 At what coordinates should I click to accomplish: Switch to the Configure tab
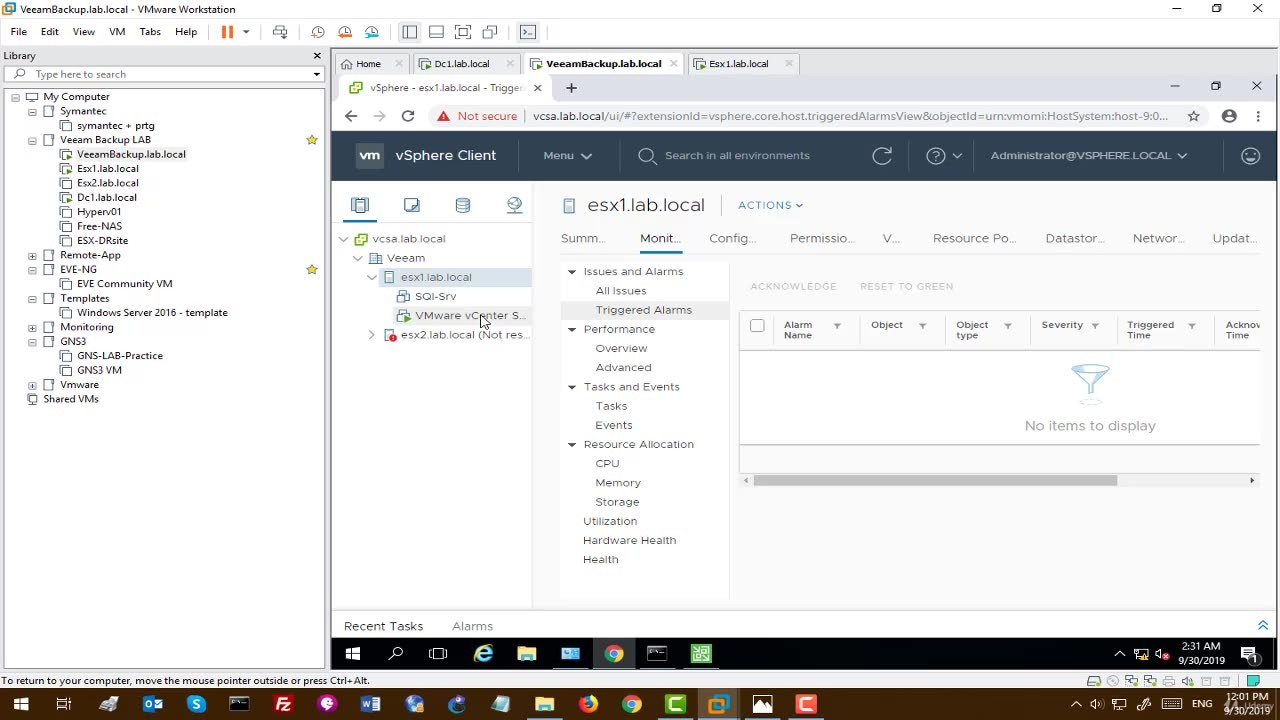(732, 238)
